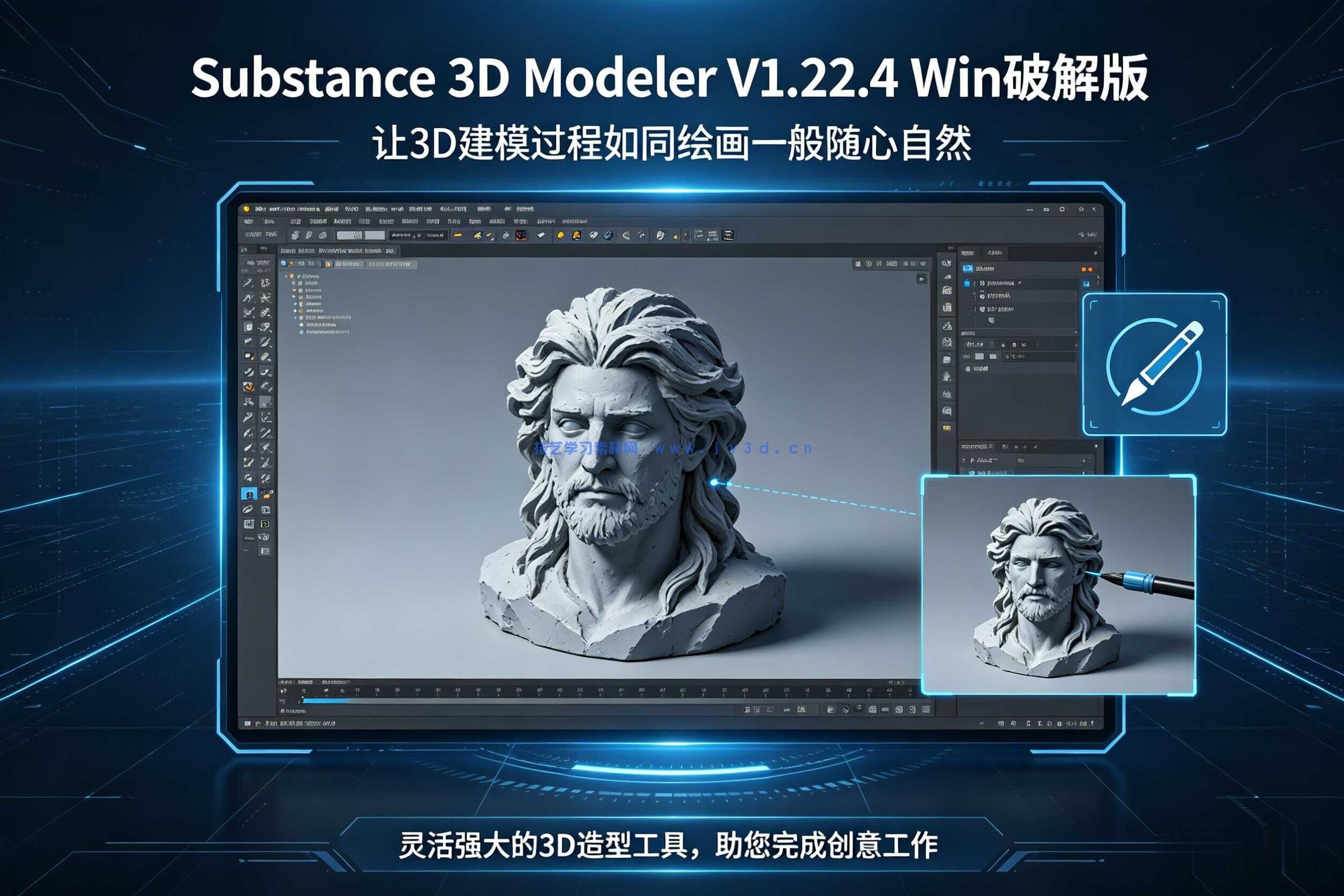Pick the yellow folder tool beside blue-highlighted tool
The height and width of the screenshot is (896, 1344).
coord(266,494)
